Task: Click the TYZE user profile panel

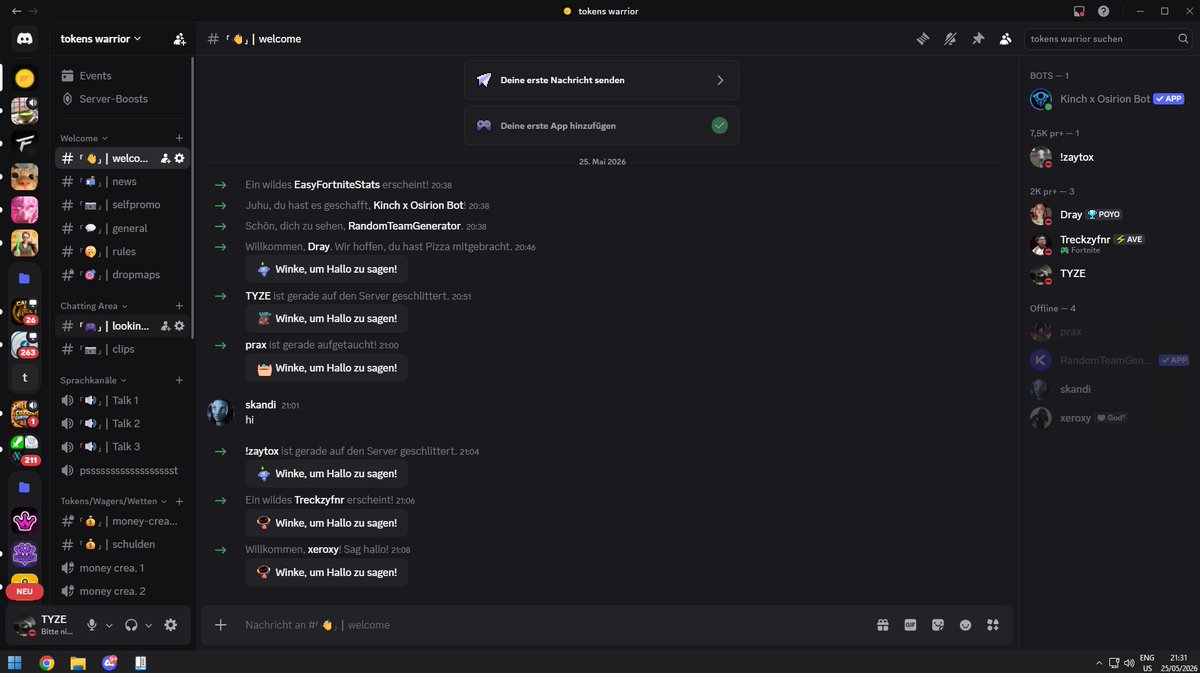Action: point(44,625)
